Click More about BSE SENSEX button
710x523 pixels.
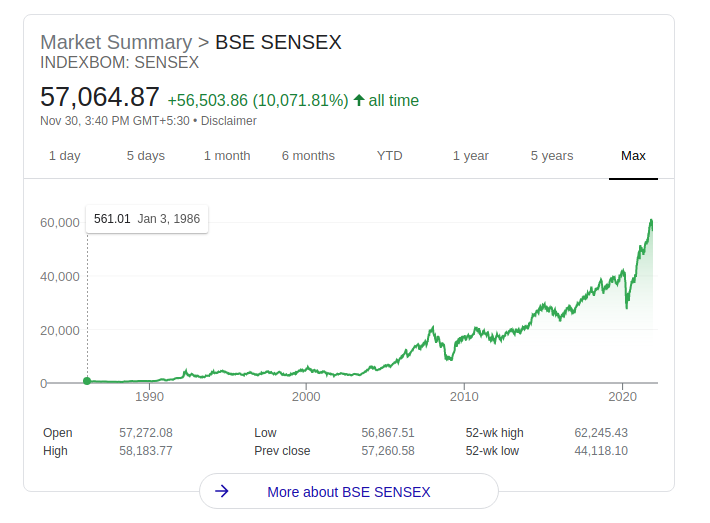click(348, 492)
